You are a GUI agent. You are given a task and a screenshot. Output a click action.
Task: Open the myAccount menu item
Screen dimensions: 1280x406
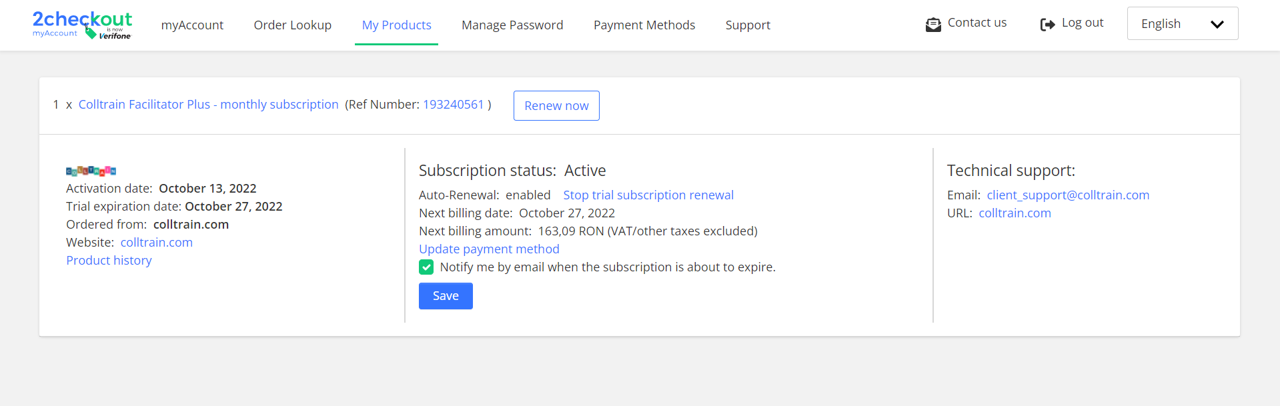tap(192, 25)
